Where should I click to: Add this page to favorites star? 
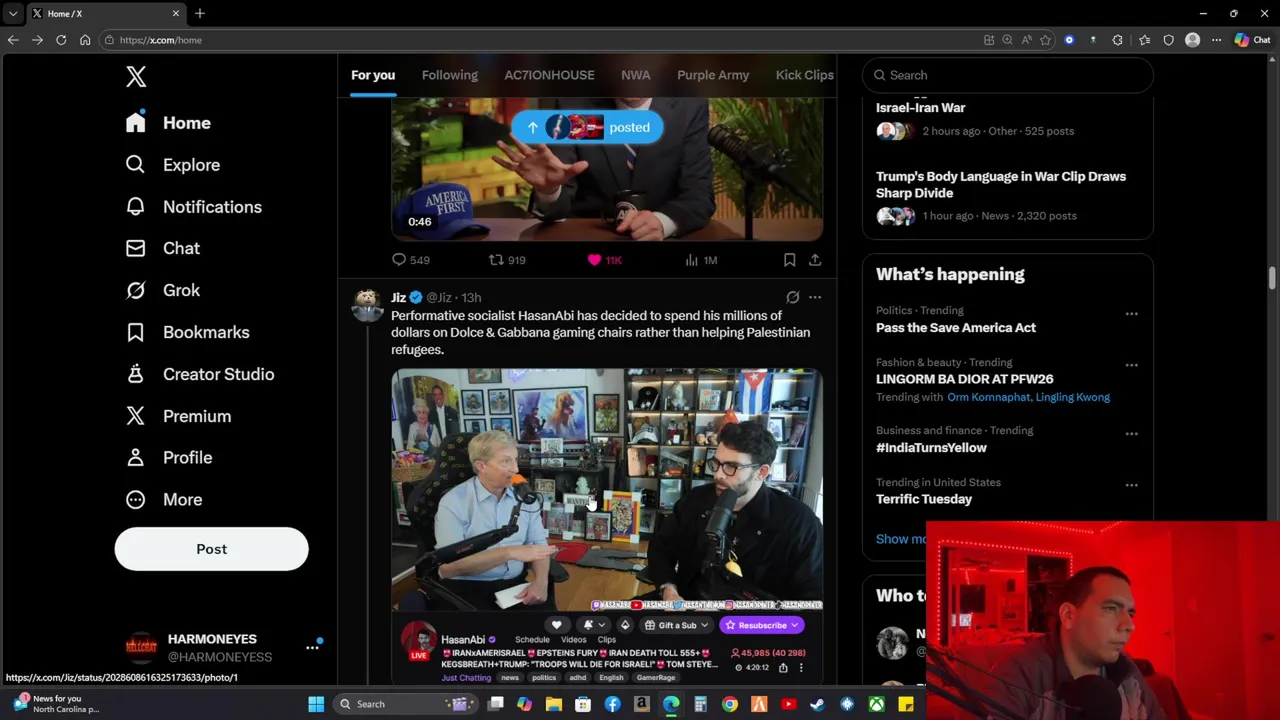pyautogui.click(x=1045, y=40)
